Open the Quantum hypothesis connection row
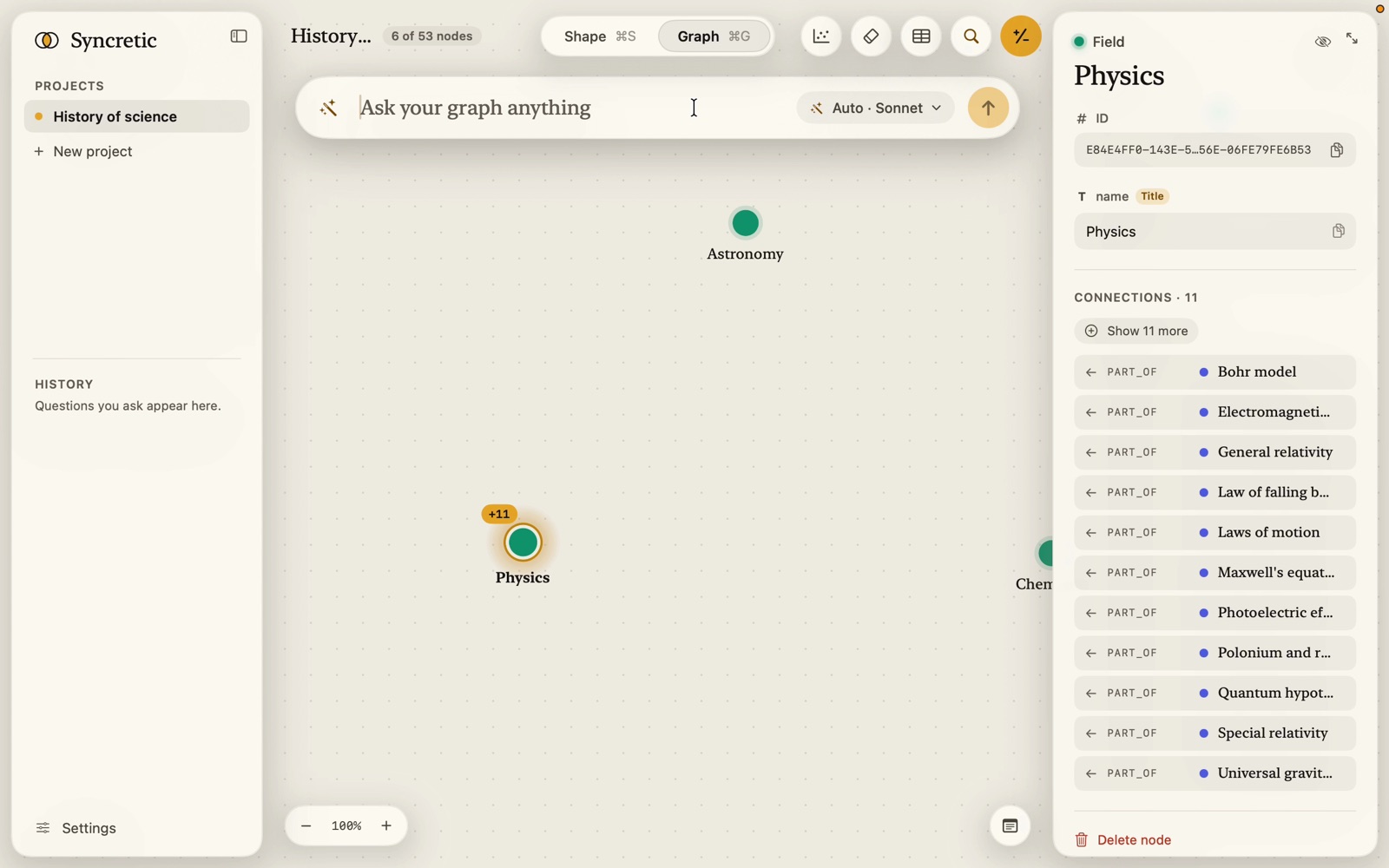The width and height of the screenshot is (1389, 868). (1215, 694)
